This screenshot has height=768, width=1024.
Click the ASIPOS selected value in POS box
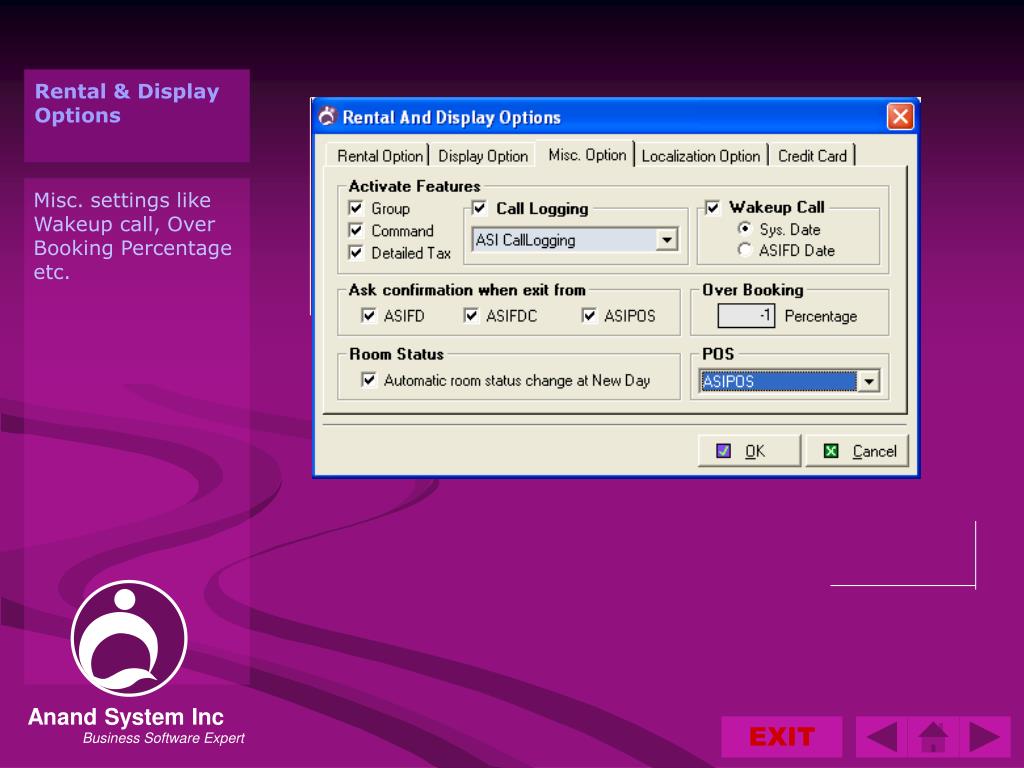point(778,381)
